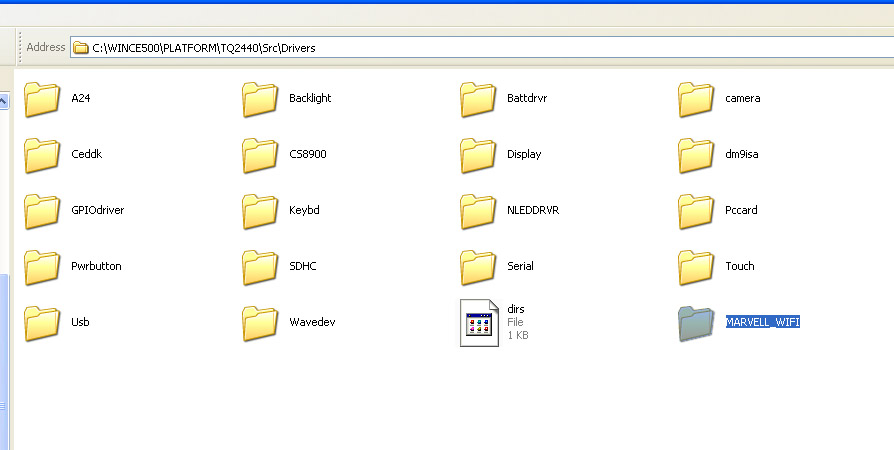The width and height of the screenshot is (894, 450).
Task: Click the Display folder name
Action: point(524,154)
